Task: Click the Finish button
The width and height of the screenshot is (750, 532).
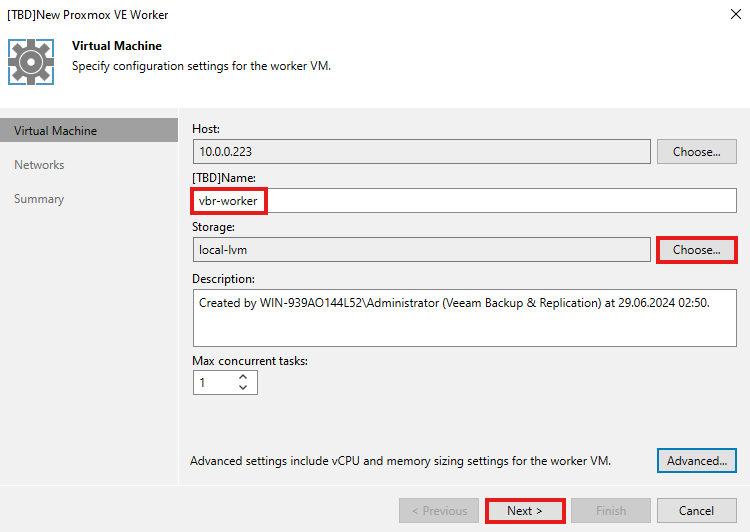Action: tap(611, 510)
